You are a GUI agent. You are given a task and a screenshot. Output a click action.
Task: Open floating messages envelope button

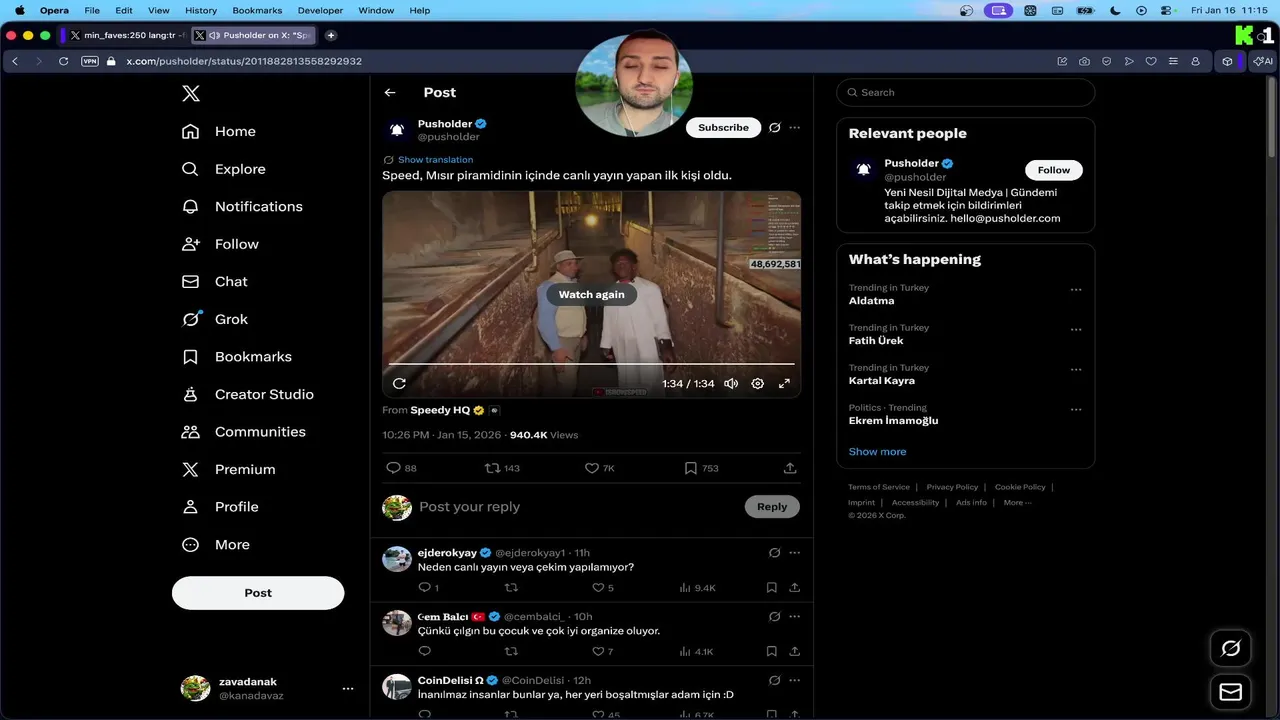point(1231,692)
